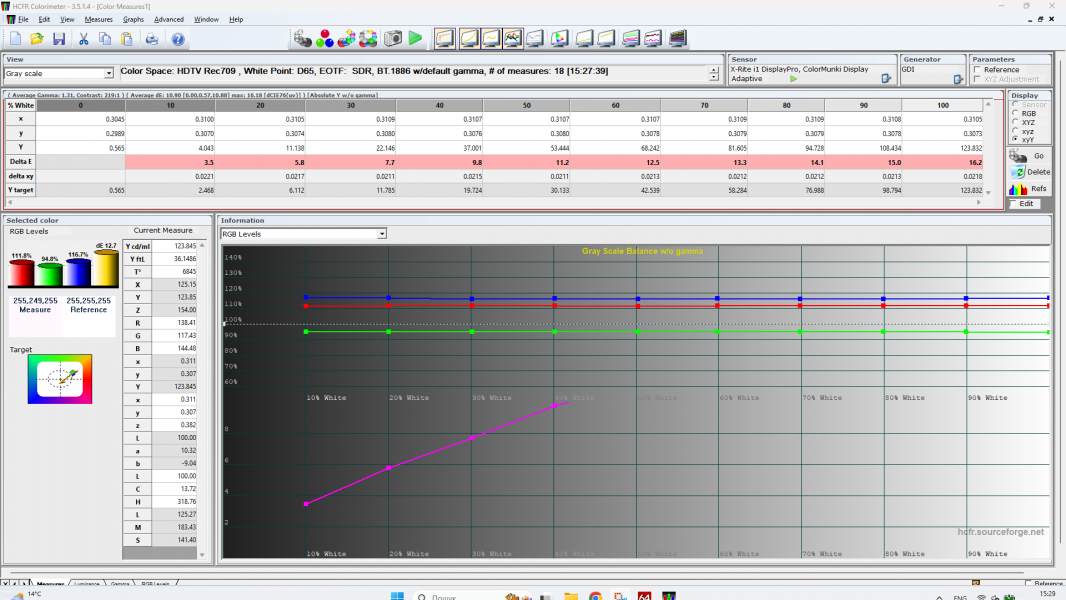Click the Paste clipboard icon
This screenshot has width=1066, height=600.
click(127, 39)
